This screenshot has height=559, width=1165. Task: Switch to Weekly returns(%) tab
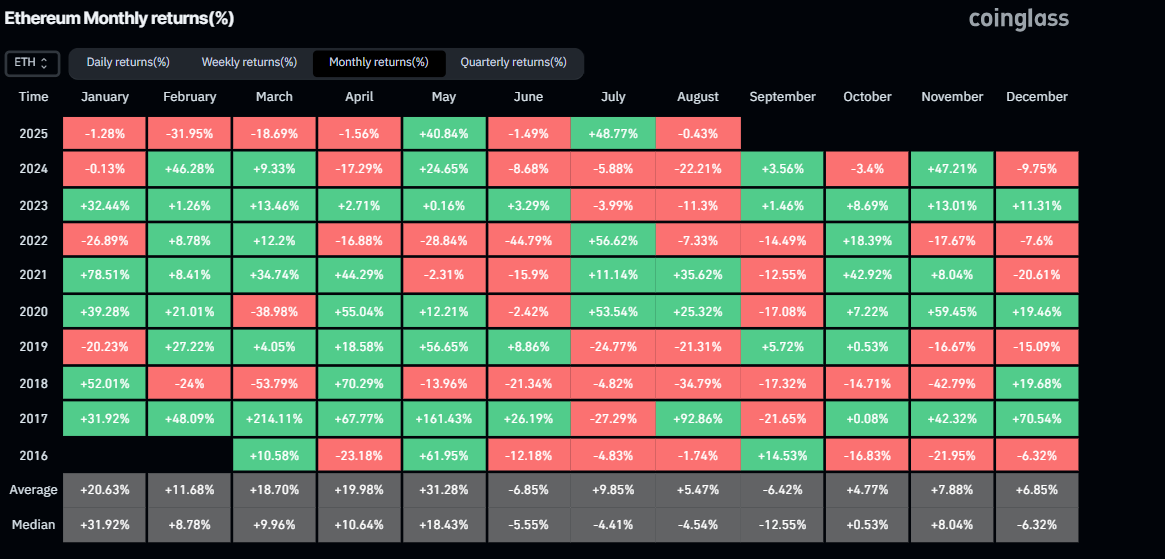pyautogui.click(x=249, y=62)
